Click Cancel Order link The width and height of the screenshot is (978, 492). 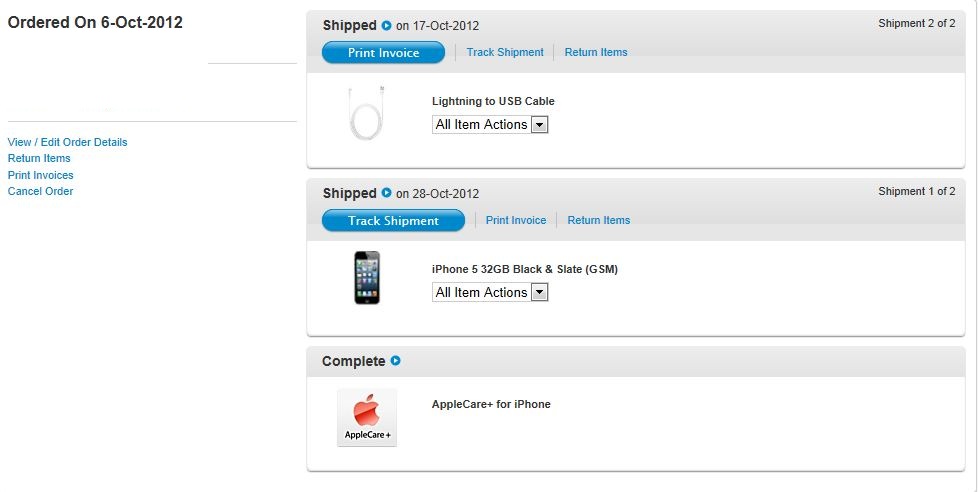(x=41, y=191)
